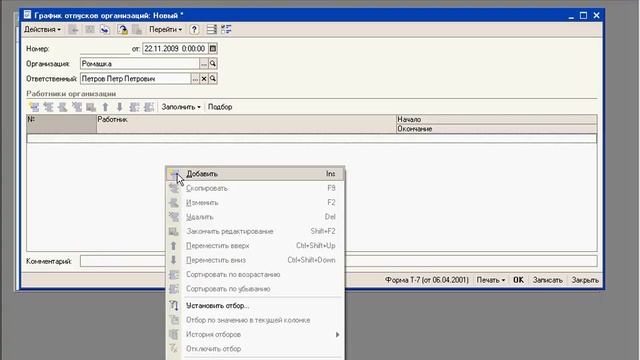Click the Ответственный field with Петров Петр Петрович
The height and width of the screenshot is (360, 640).
point(136,79)
